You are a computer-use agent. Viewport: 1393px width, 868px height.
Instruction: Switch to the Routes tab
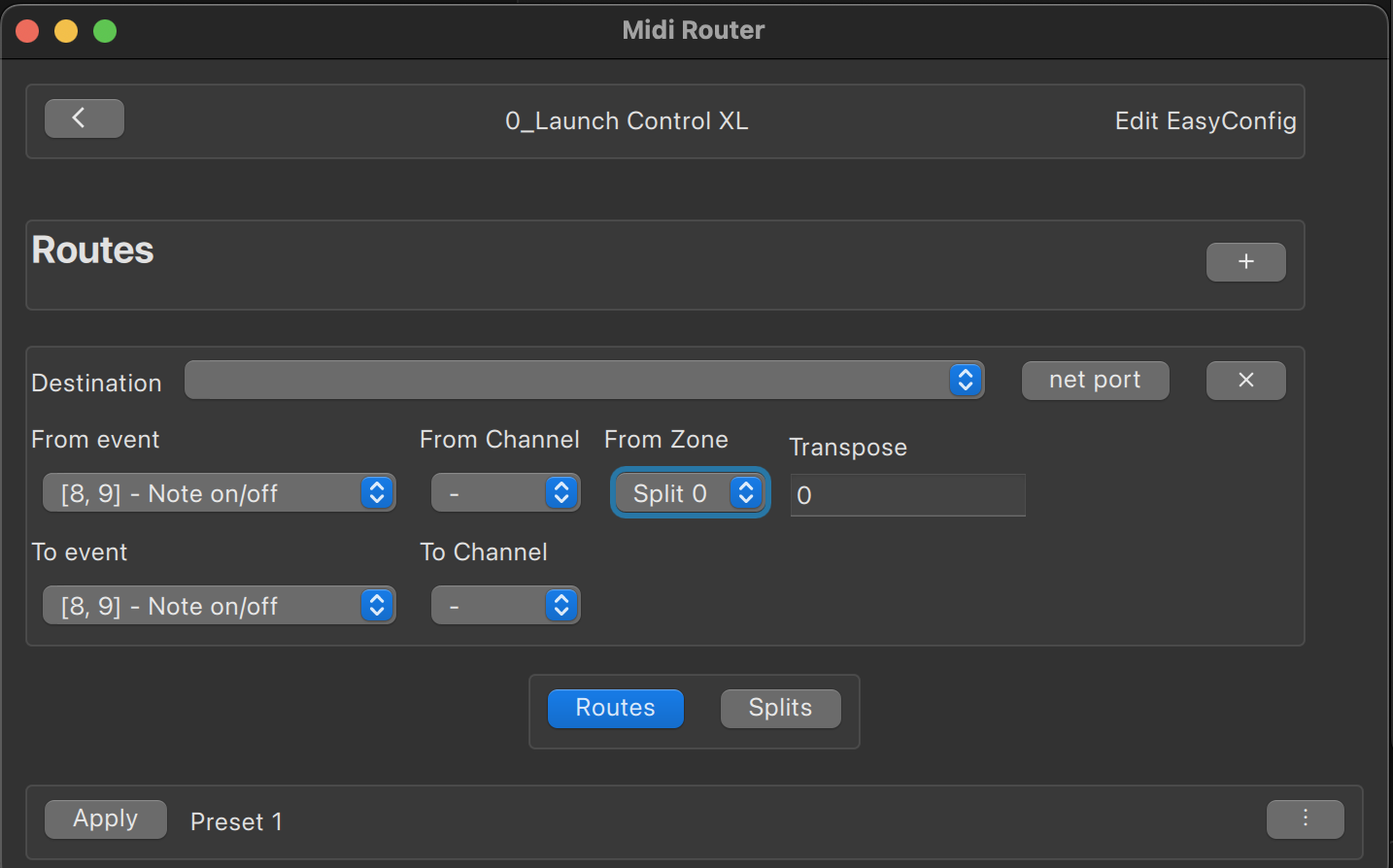(616, 709)
